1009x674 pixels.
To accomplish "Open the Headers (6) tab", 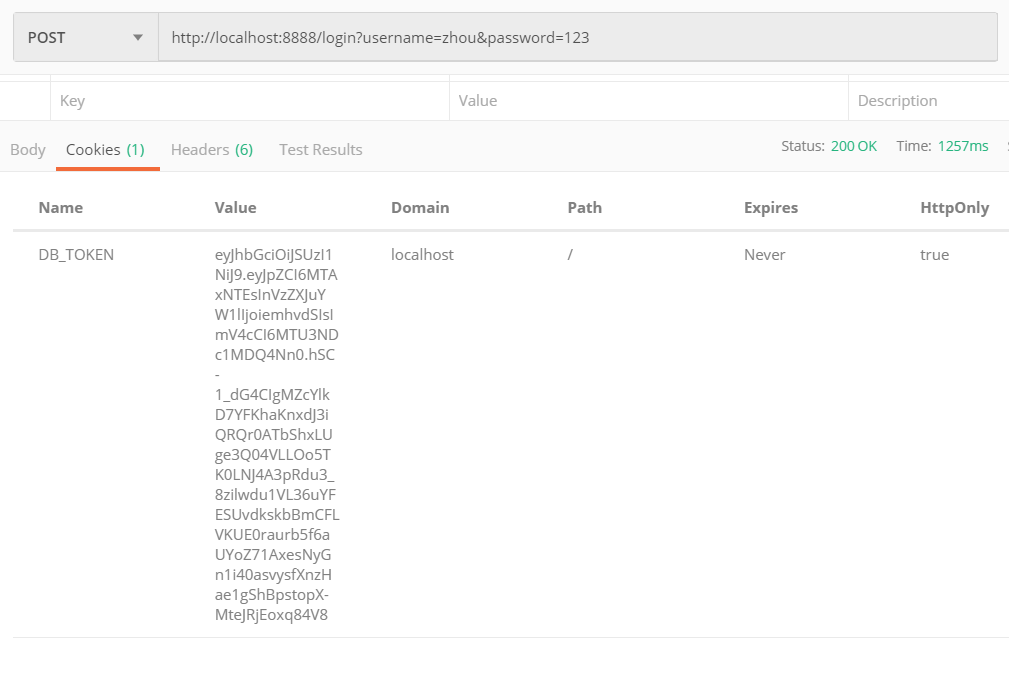I will 211,149.
